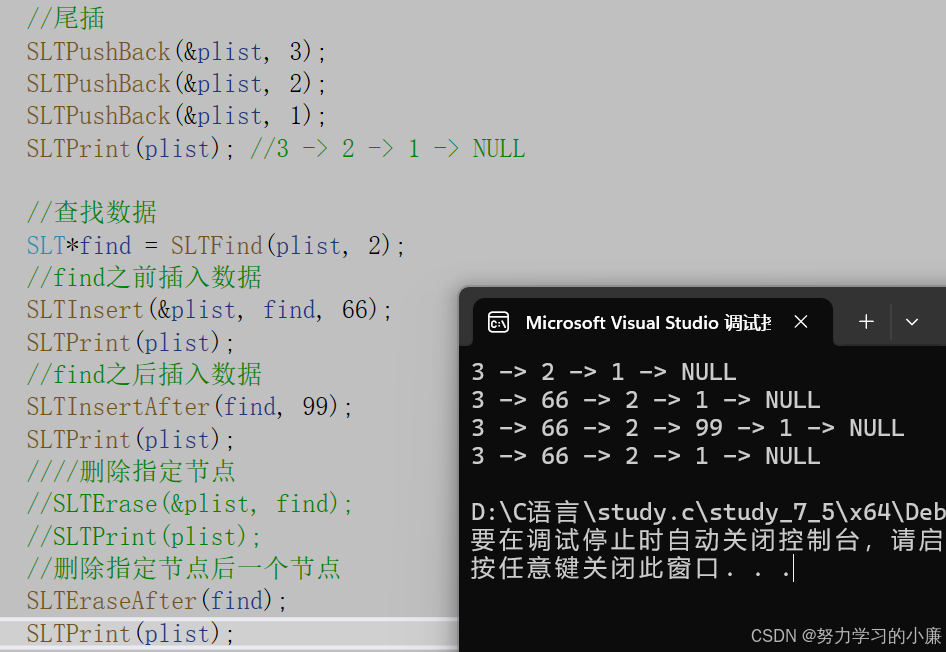Click the //尾插 comment line
946x652 pixels.
(65, 18)
